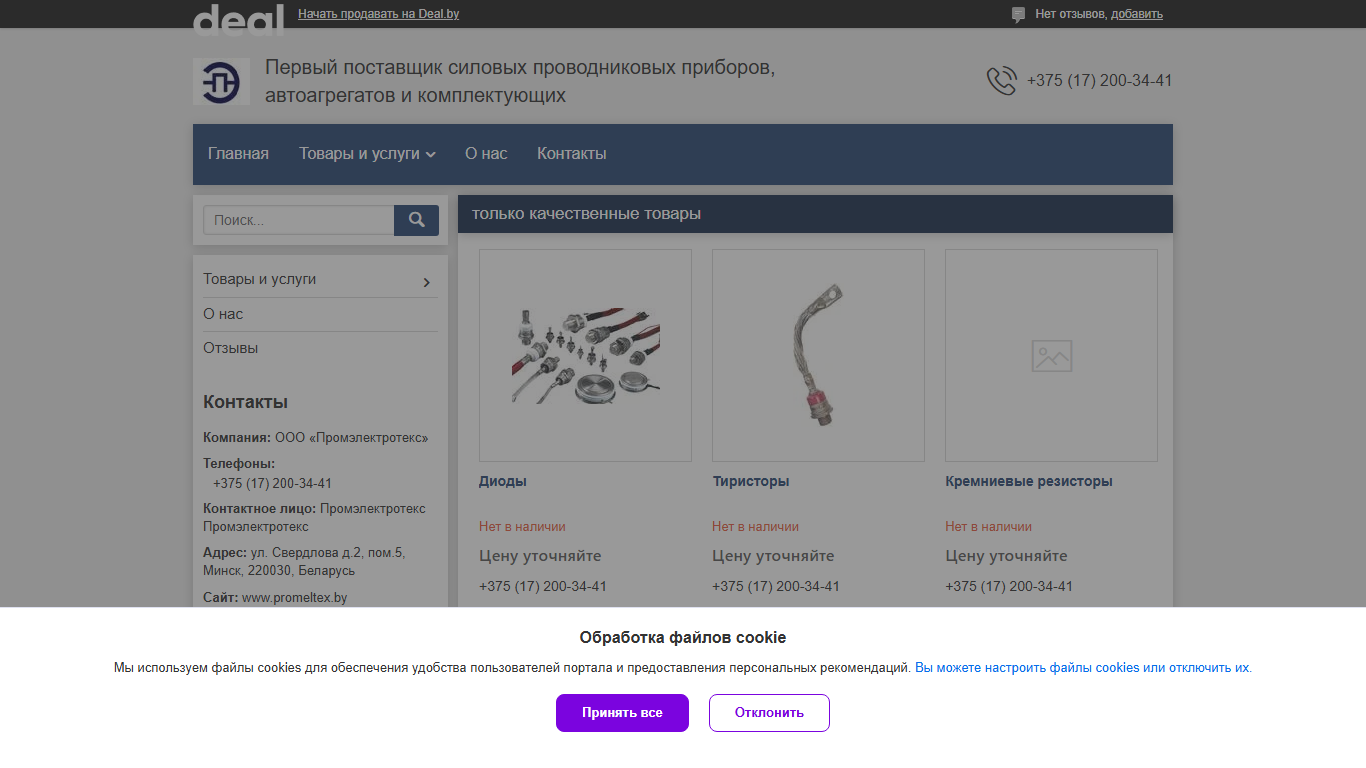Open the Кремниевые резисторы title link
The height and width of the screenshot is (768, 1366).
click(1029, 481)
